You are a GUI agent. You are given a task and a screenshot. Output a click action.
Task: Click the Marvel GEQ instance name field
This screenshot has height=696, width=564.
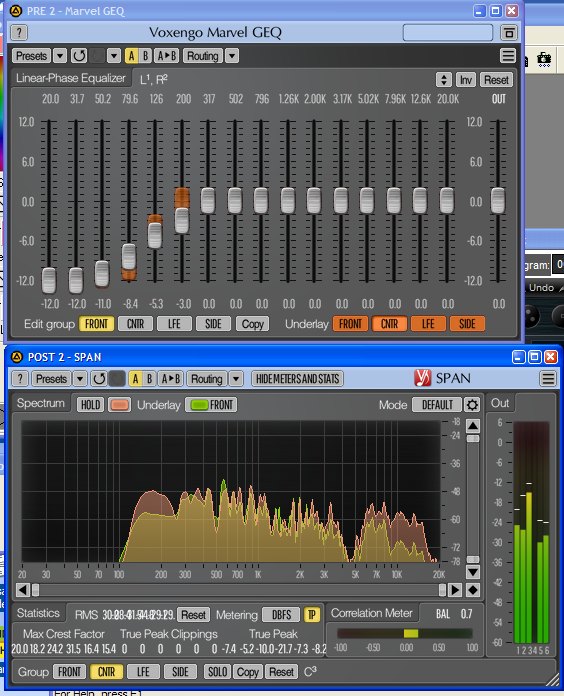coord(447,32)
